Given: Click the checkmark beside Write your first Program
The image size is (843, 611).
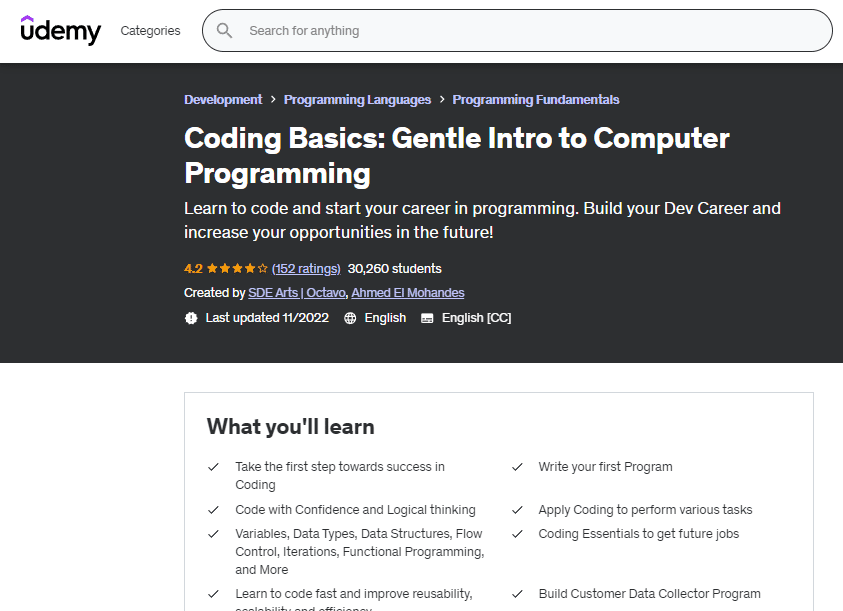Looking at the screenshot, I should tap(518, 467).
